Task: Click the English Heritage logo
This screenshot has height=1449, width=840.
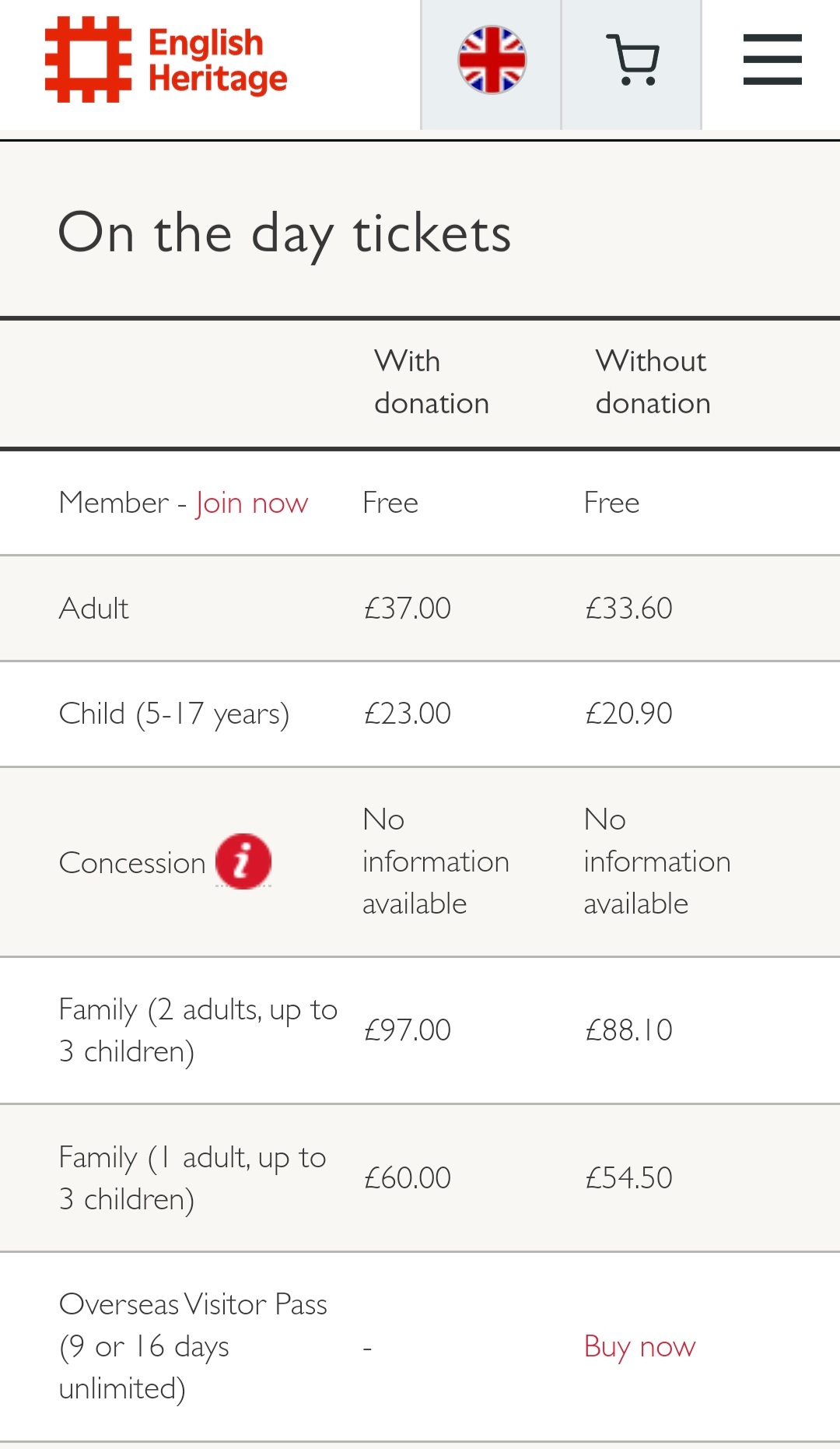Action: pyautogui.click(x=166, y=60)
